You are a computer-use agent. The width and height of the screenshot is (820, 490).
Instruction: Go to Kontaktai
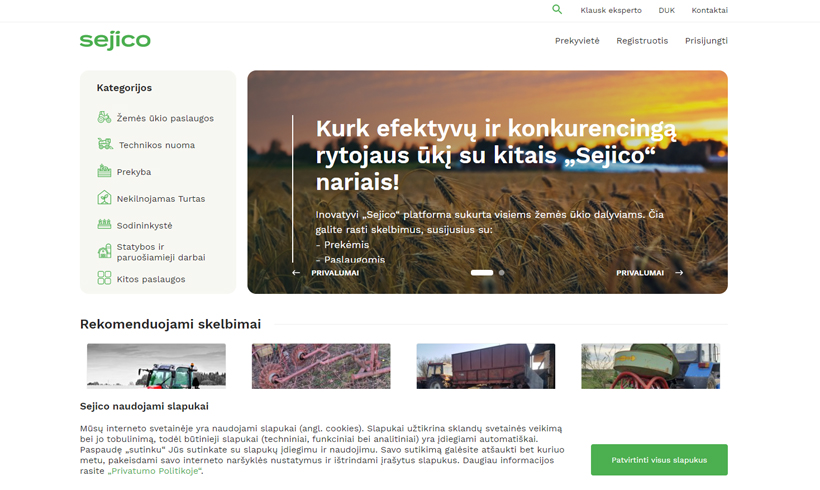(x=709, y=10)
